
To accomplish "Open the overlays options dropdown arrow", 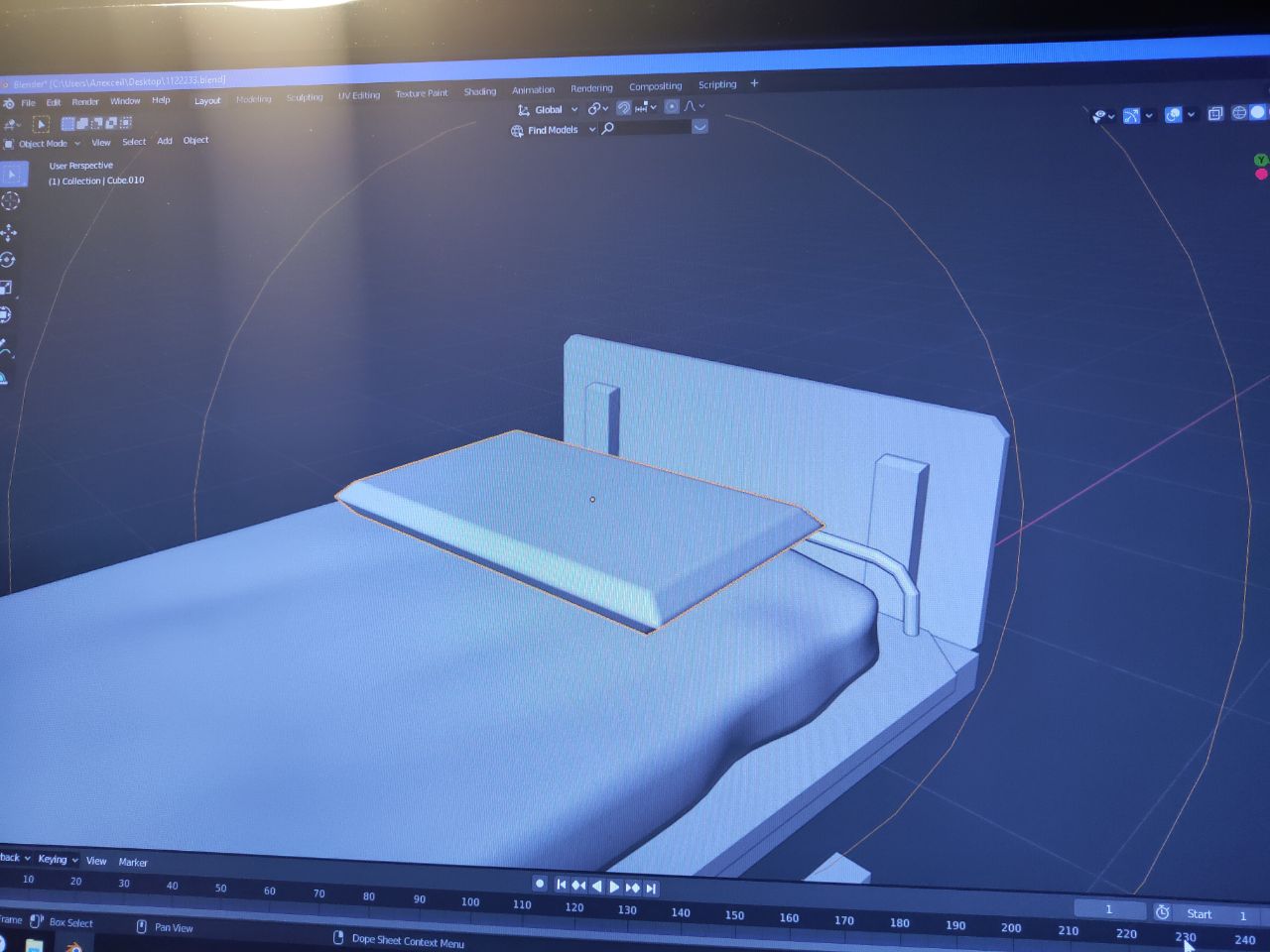I will click(x=1191, y=114).
